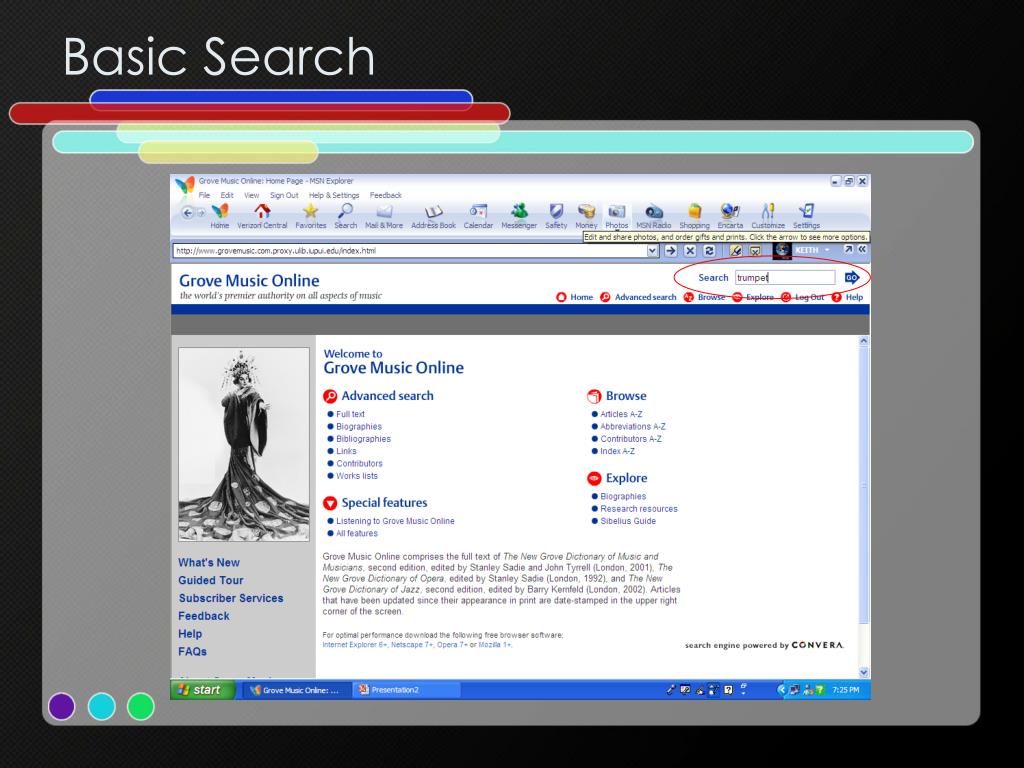1024x768 pixels.
Task: Open the Works lists link
Action: [357, 476]
